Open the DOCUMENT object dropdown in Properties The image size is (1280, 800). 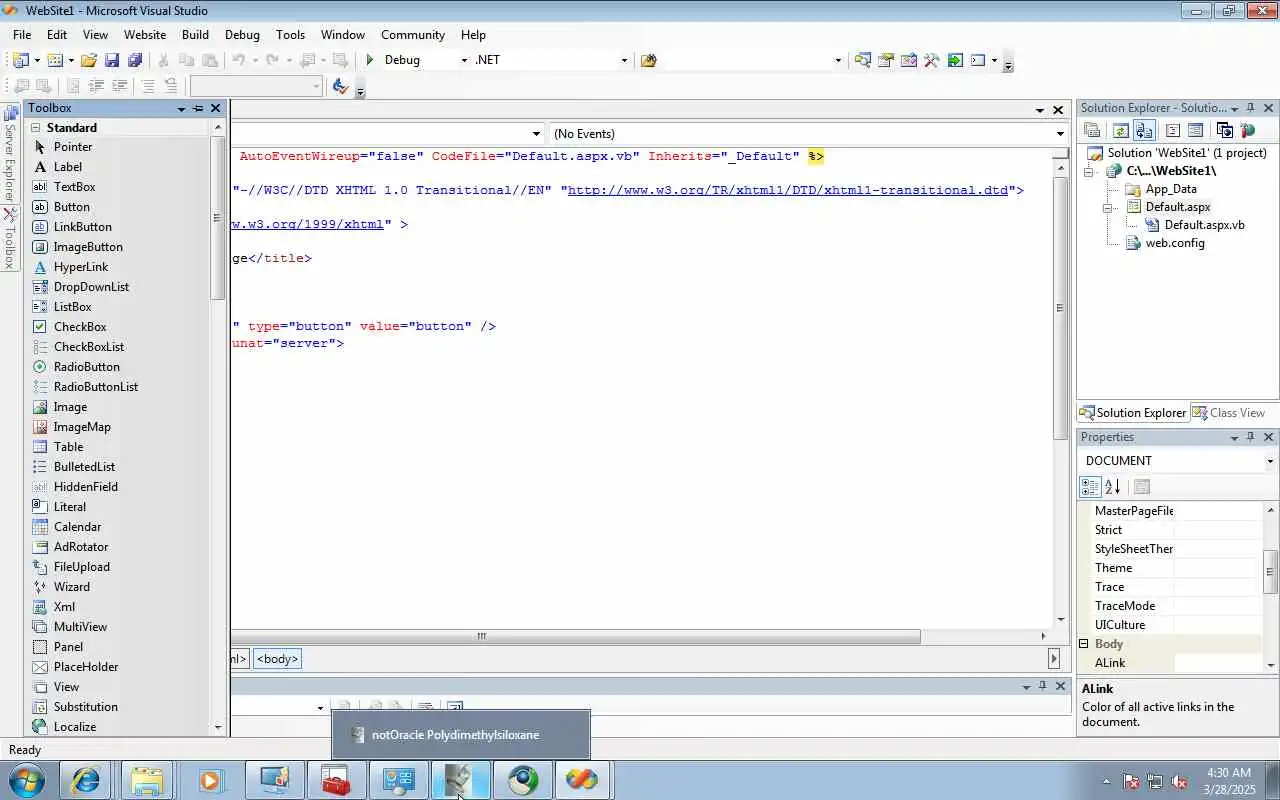(1269, 461)
